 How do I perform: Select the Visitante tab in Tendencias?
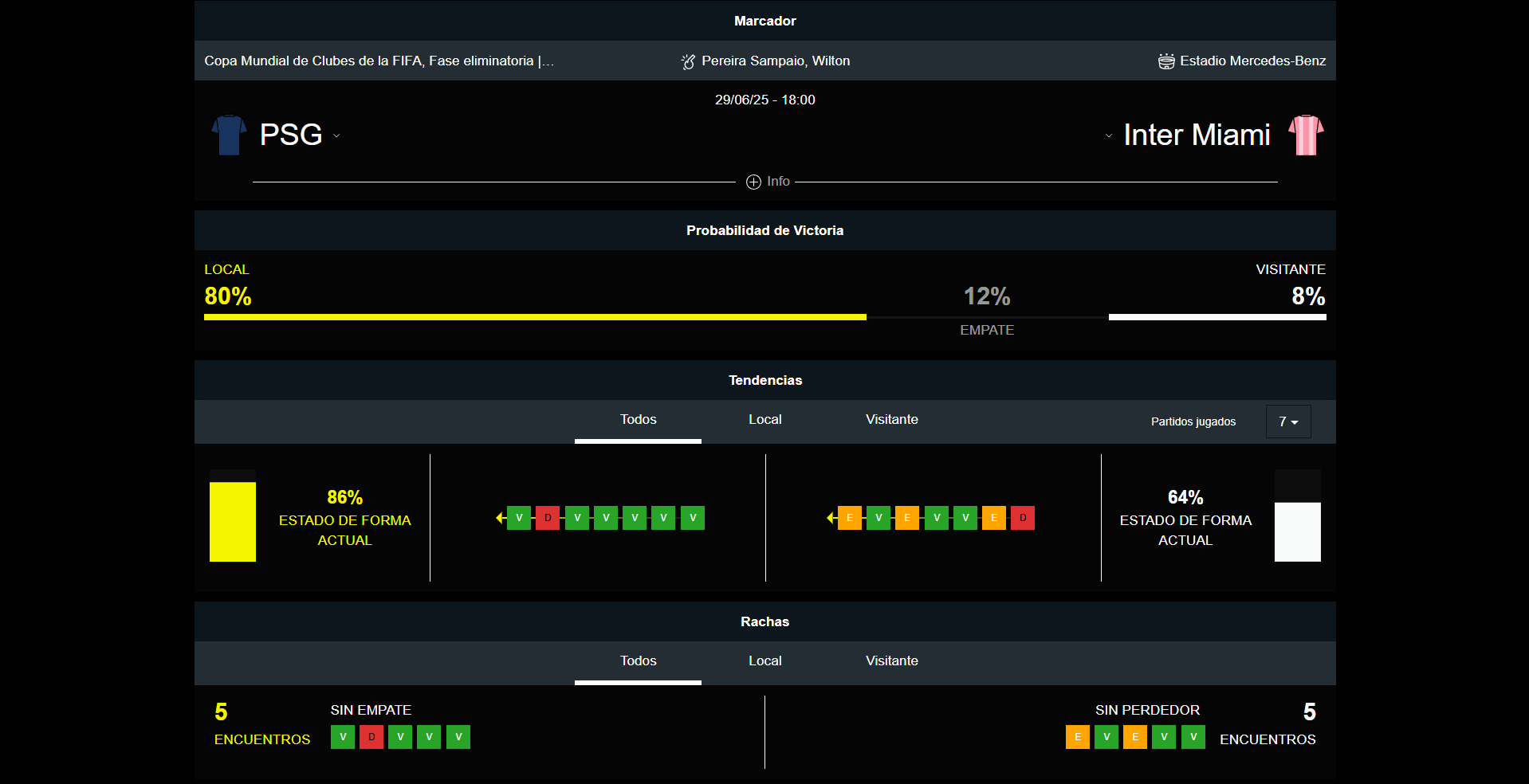[891, 420]
